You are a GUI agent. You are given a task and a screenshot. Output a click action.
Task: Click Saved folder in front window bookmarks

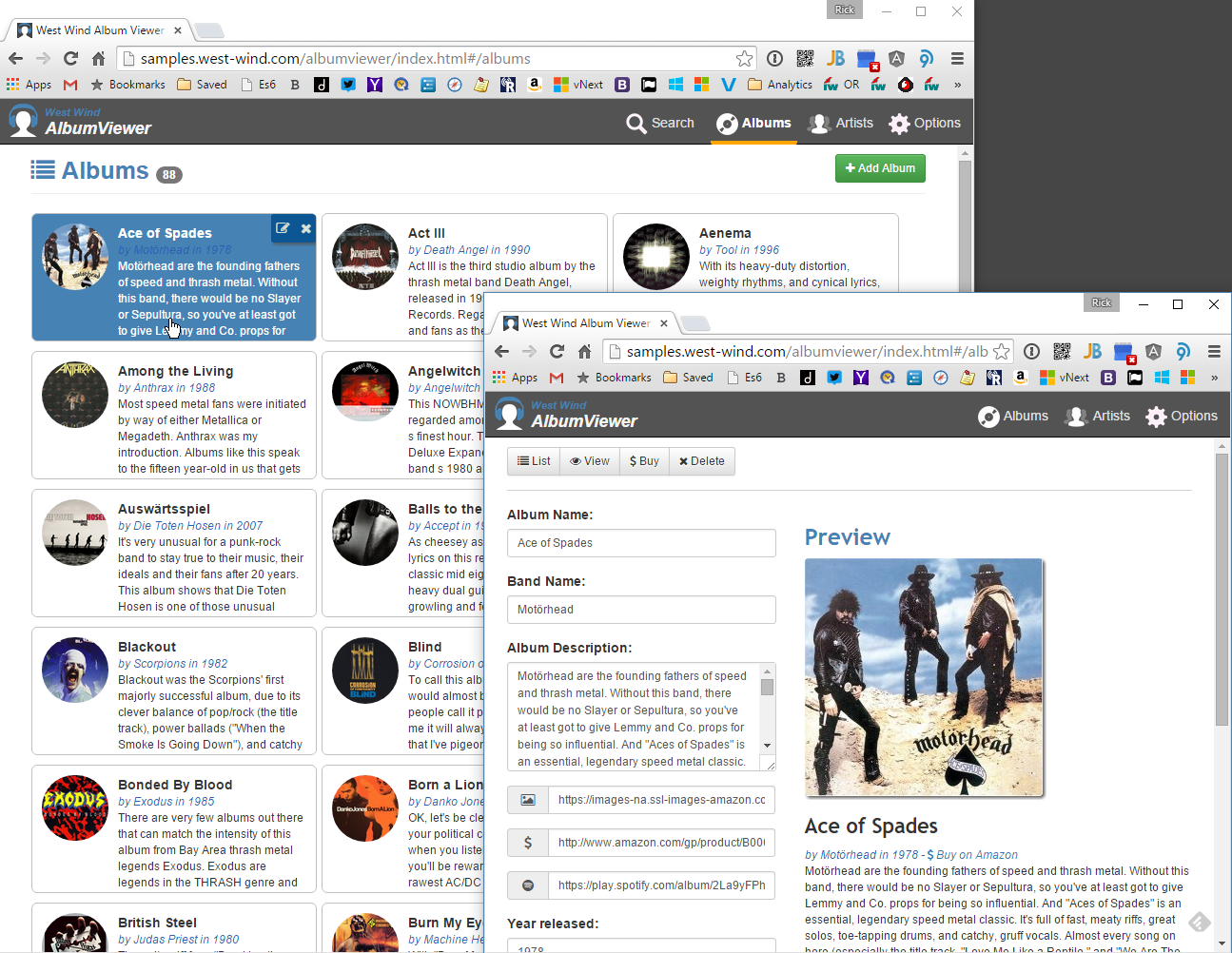(689, 378)
